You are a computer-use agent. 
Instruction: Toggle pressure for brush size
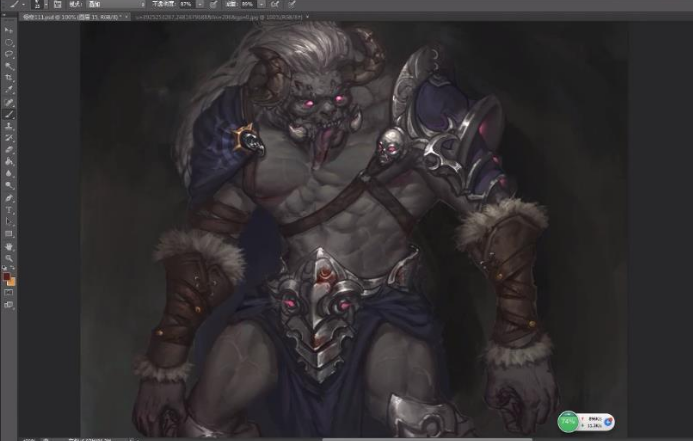tap(291, 4)
